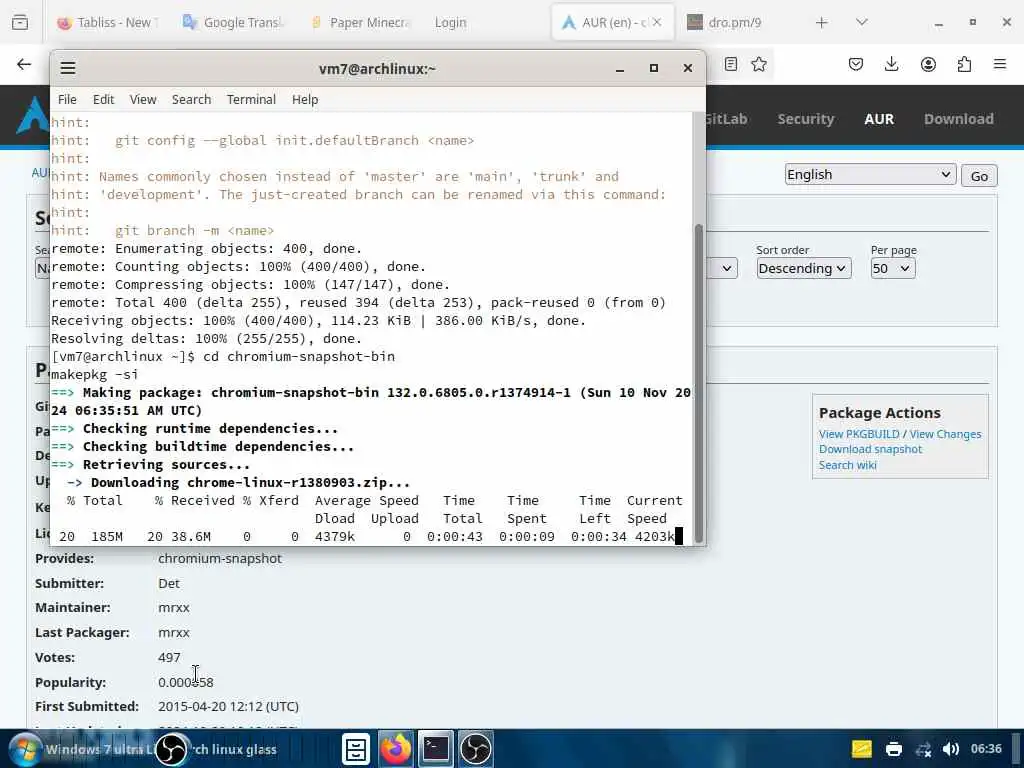This screenshot has height=768, width=1024.
Task: Open the View PKGBUILD link
Action: coord(859,434)
